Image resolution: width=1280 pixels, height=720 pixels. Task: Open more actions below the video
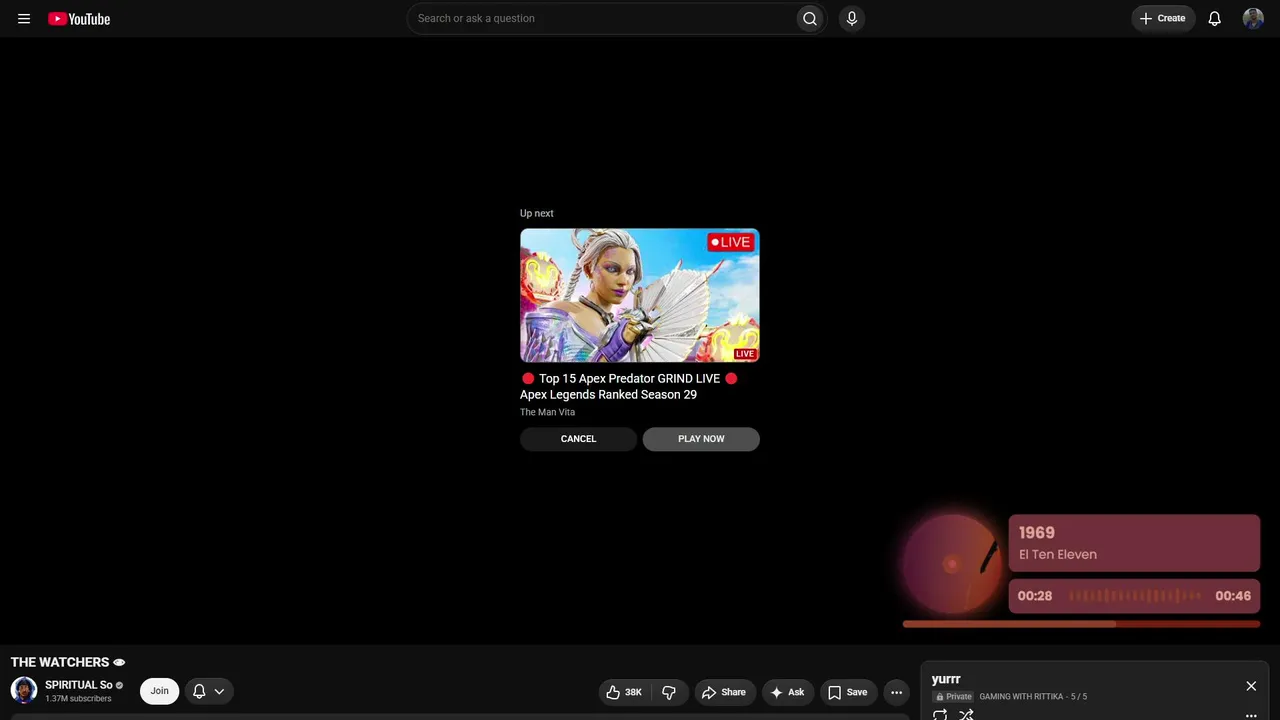point(896,692)
